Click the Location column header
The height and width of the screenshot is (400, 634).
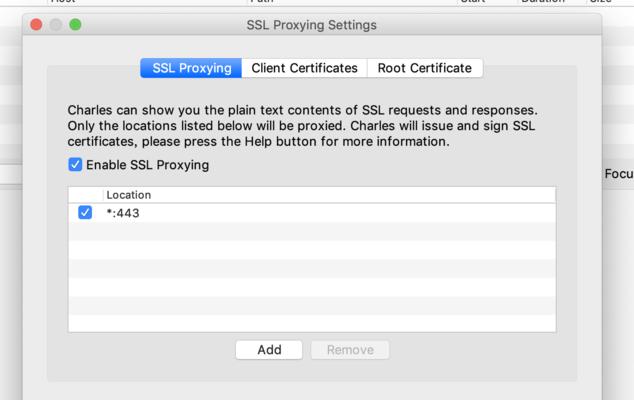329,195
